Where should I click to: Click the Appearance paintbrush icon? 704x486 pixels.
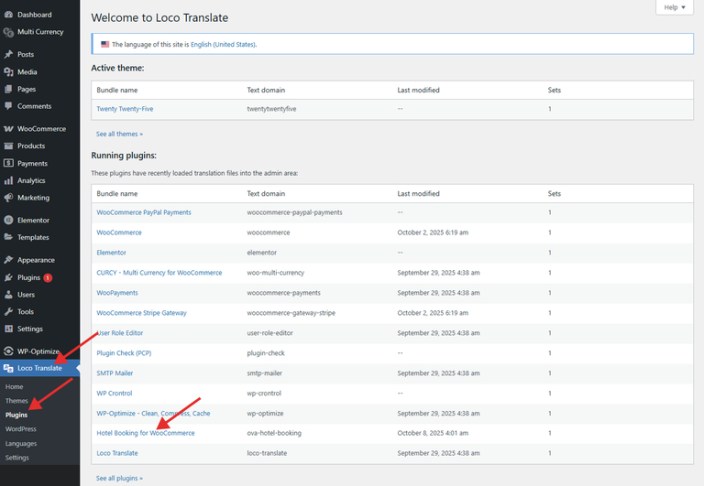(x=8, y=260)
